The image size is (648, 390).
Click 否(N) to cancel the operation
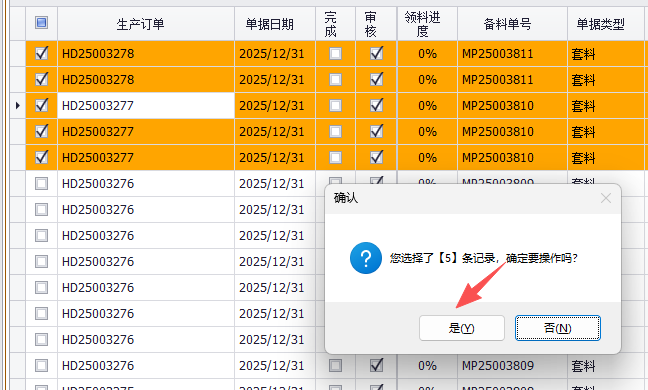pyautogui.click(x=557, y=328)
